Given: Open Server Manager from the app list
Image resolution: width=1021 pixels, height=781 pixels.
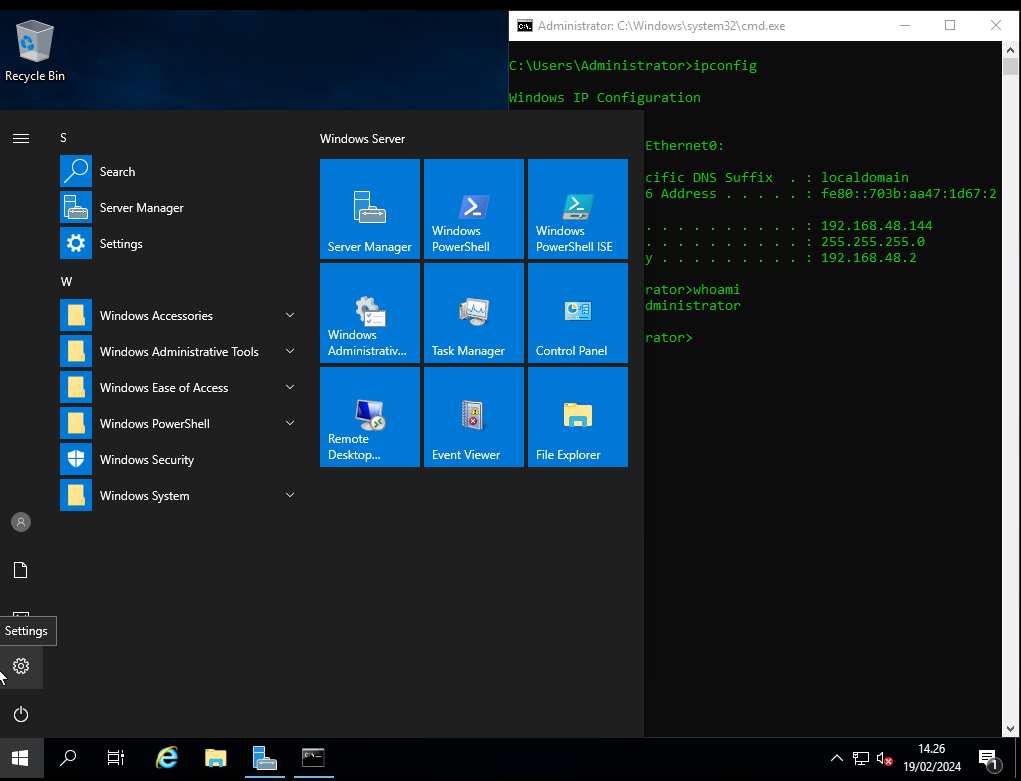Looking at the screenshot, I should 179,208.
